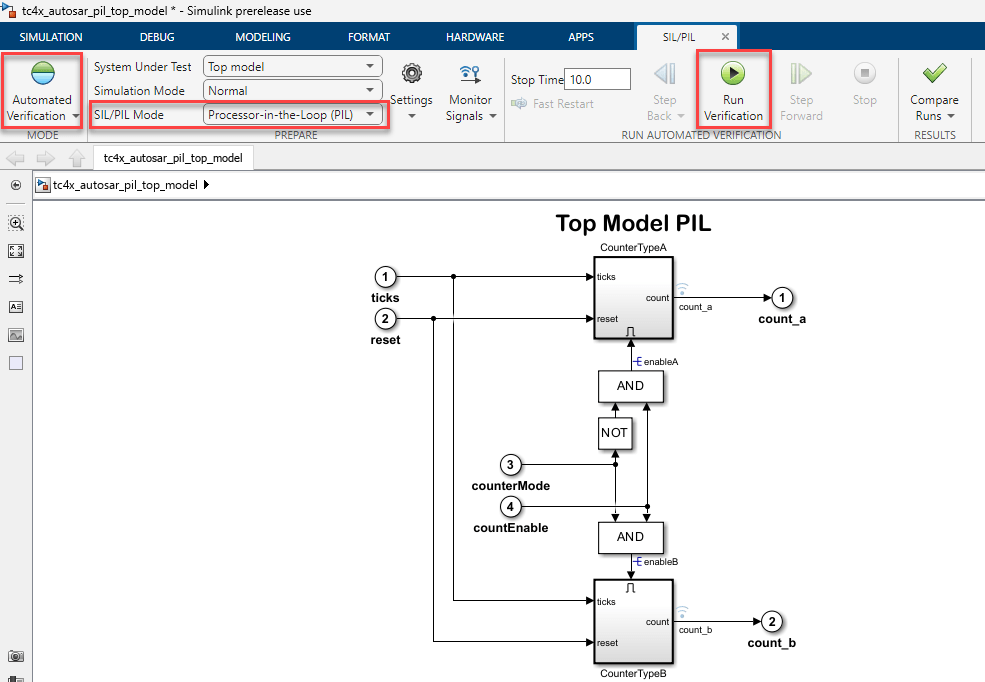Toggle the Hide/Show Model Browser button
The height and width of the screenshot is (682, 985).
coord(16,186)
